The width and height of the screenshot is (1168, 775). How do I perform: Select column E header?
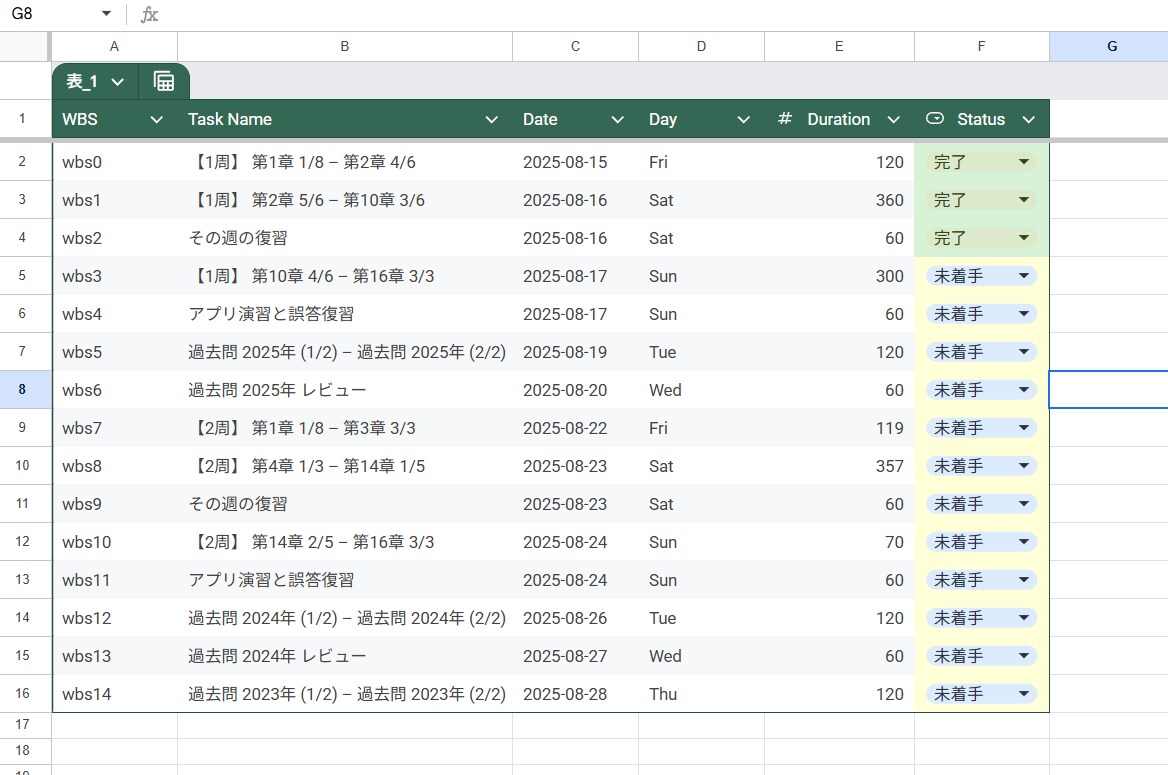click(839, 46)
